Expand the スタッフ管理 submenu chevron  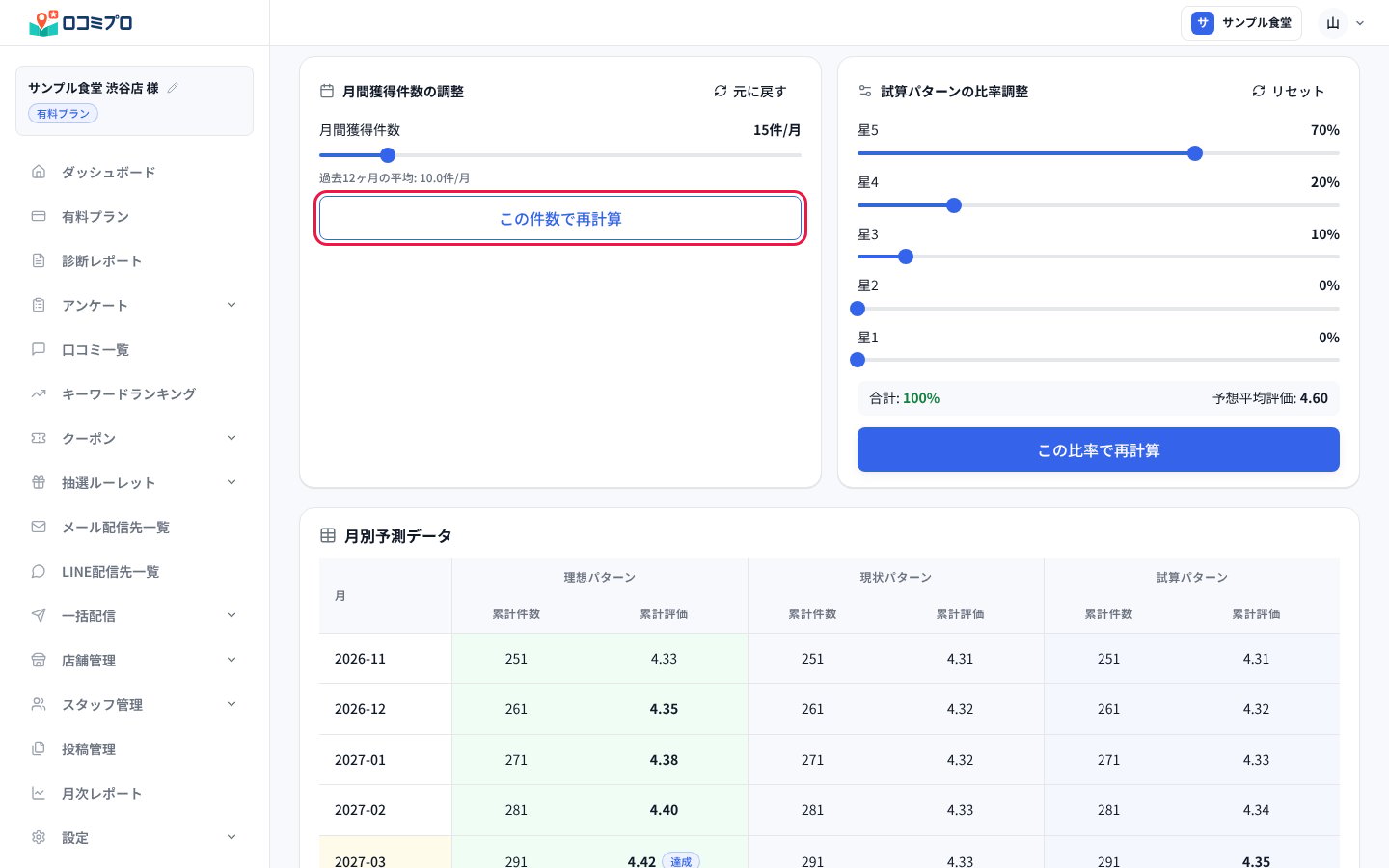coord(231,704)
